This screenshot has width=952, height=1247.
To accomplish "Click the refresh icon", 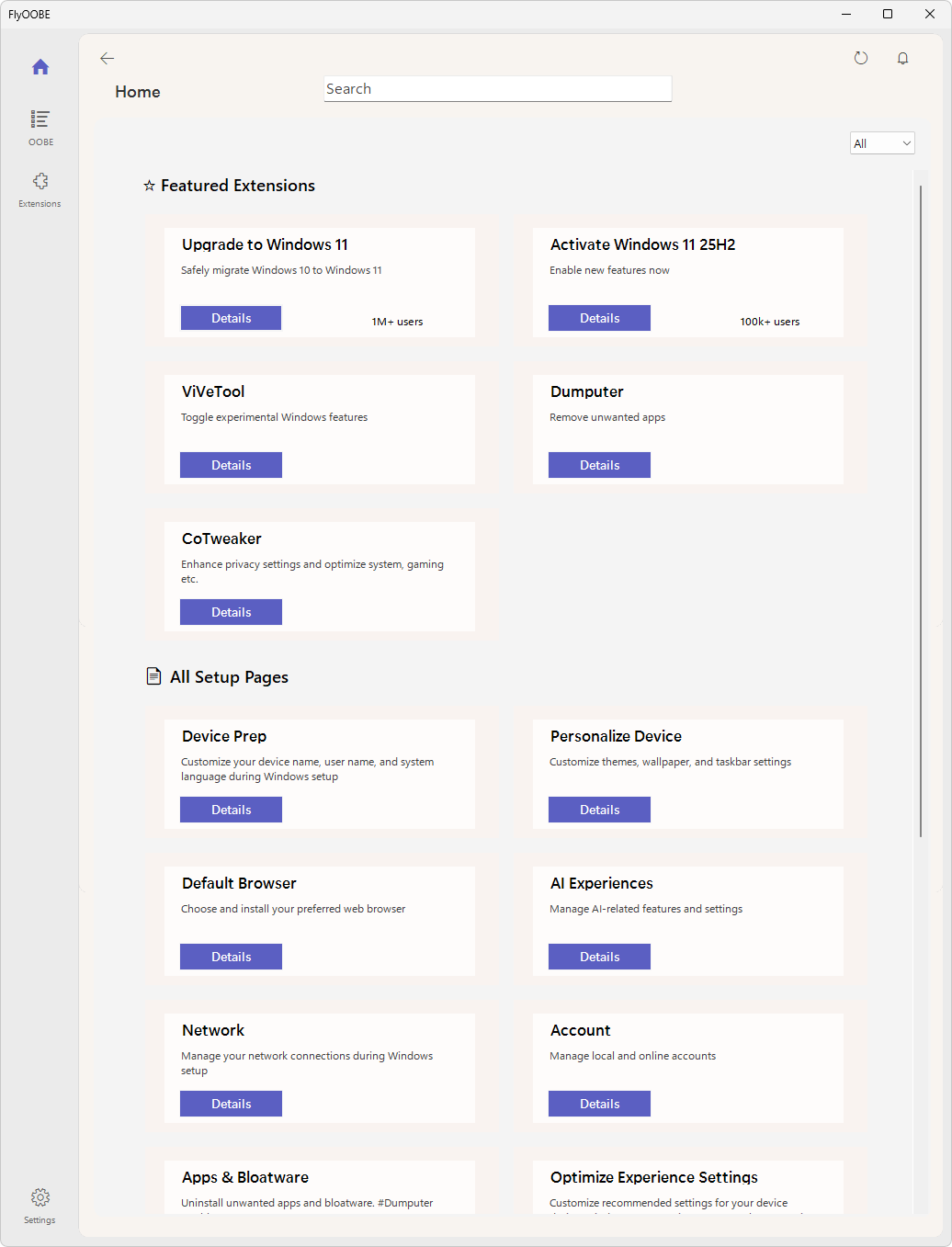I will tap(861, 58).
